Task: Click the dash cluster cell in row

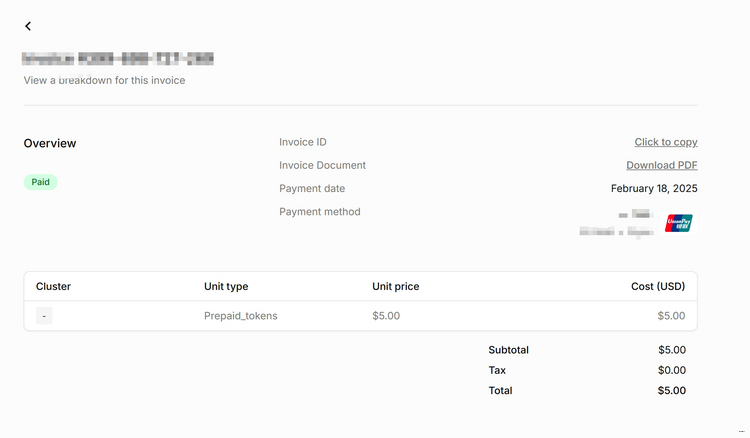Action: [45, 316]
